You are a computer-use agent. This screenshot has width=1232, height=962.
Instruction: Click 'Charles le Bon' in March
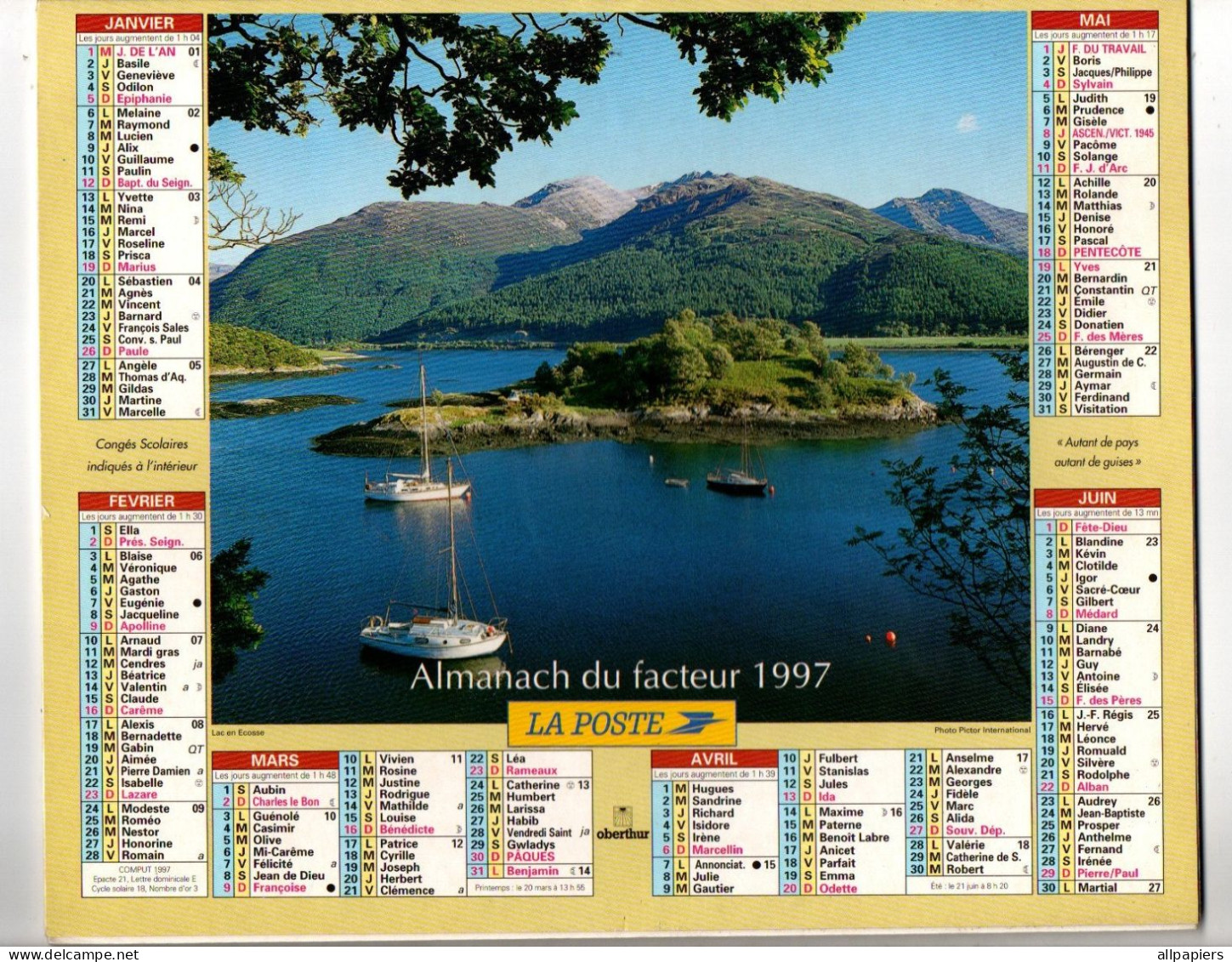(286, 802)
